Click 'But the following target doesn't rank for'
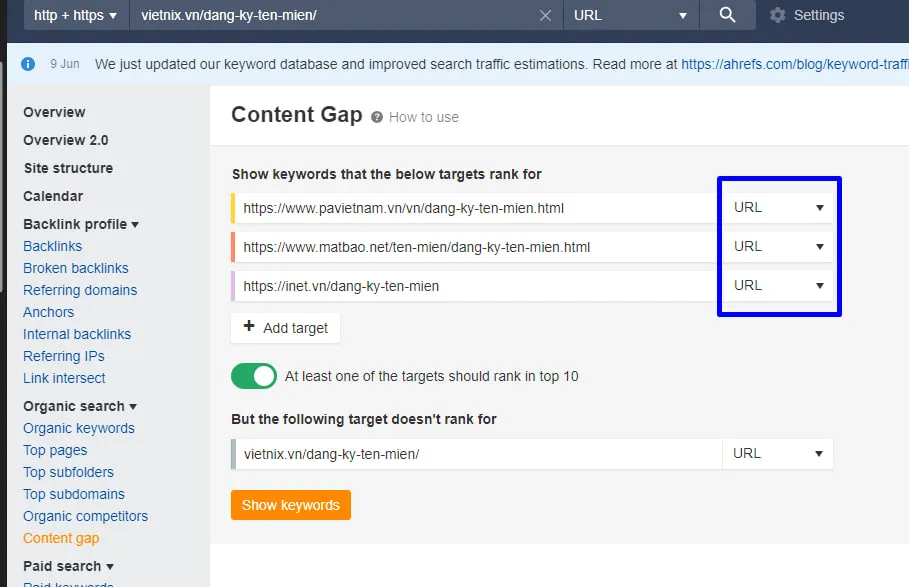Image resolution: width=909 pixels, height=587 pixels. pos(364,419)
